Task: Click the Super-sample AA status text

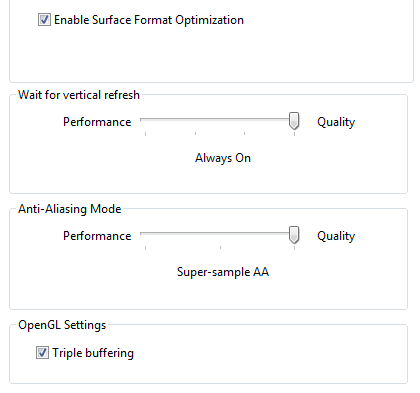Action: 223,272
